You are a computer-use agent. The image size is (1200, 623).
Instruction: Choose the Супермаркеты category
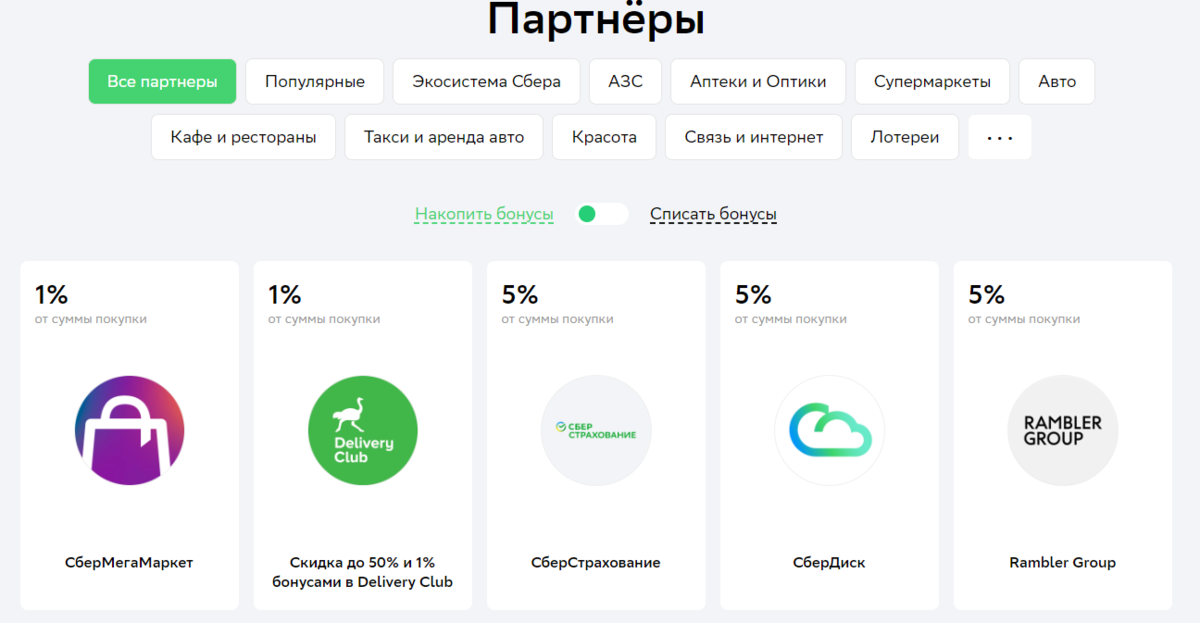[933, 82]
